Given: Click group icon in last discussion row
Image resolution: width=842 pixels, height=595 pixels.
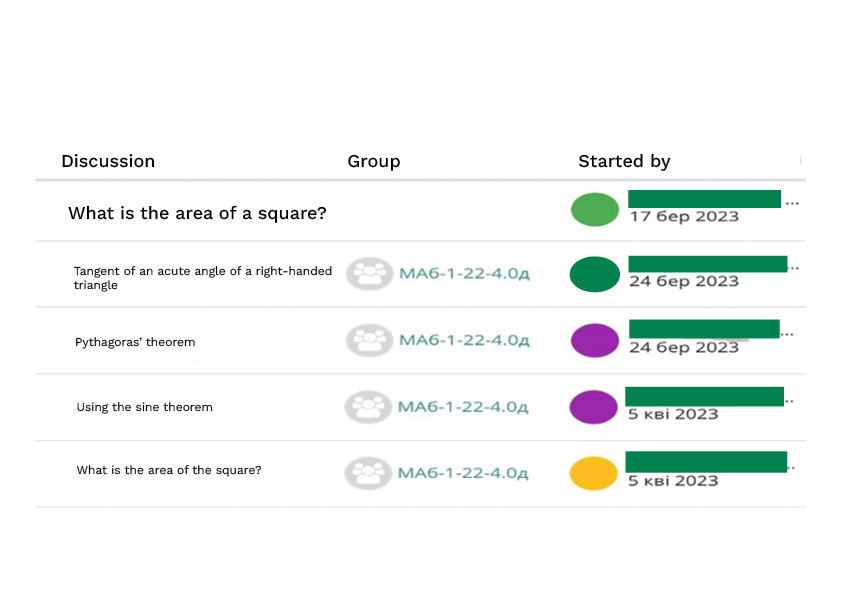Looking at the screenshot, I should point(368,473).
